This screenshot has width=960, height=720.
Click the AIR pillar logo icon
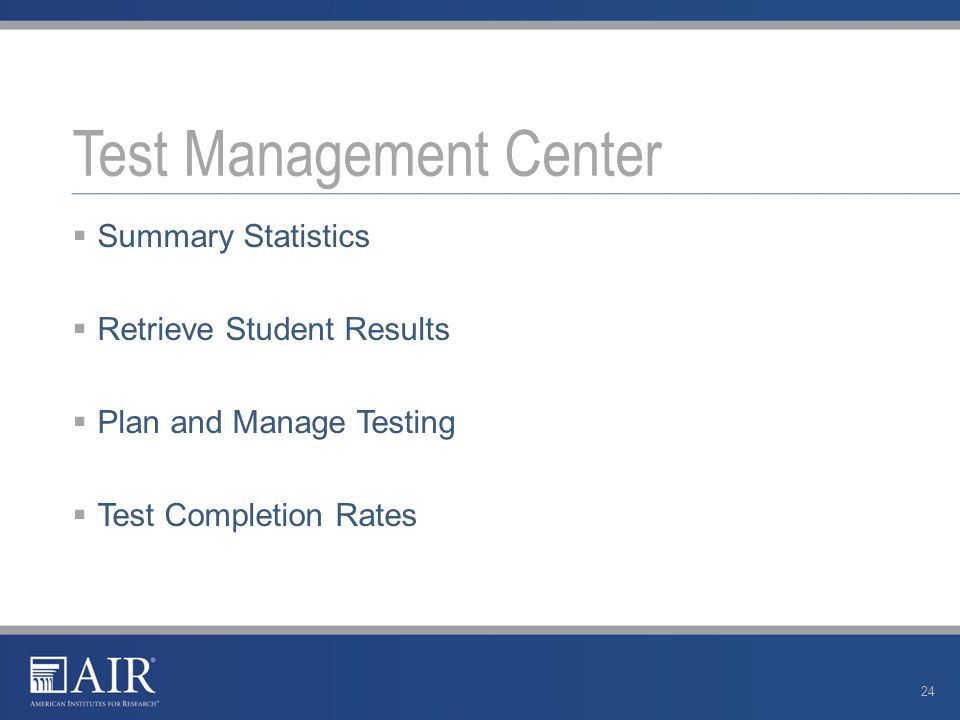tap(48, 675)
